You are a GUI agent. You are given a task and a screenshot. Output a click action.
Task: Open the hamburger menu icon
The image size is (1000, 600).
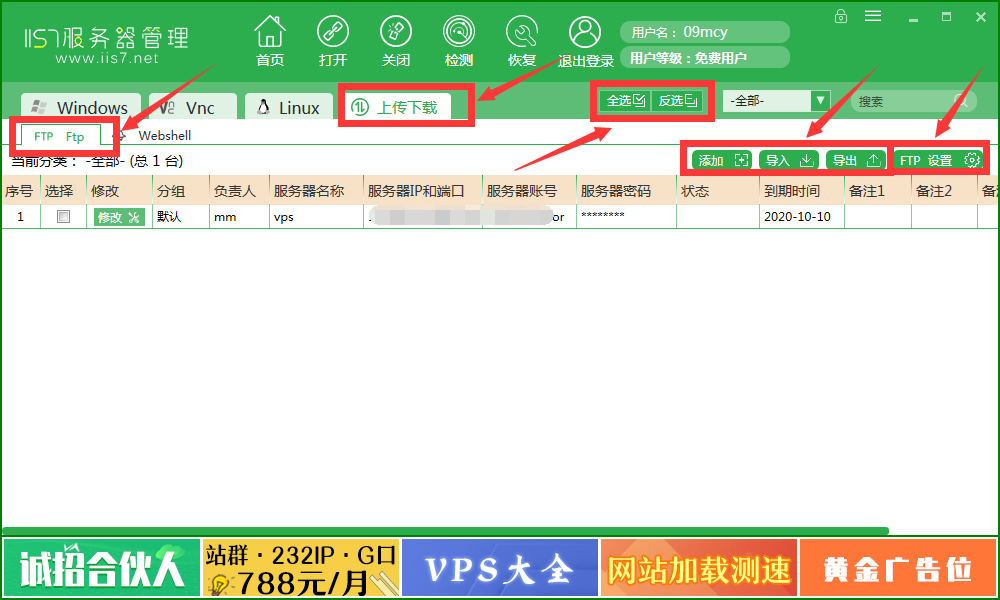click(873, 16)
